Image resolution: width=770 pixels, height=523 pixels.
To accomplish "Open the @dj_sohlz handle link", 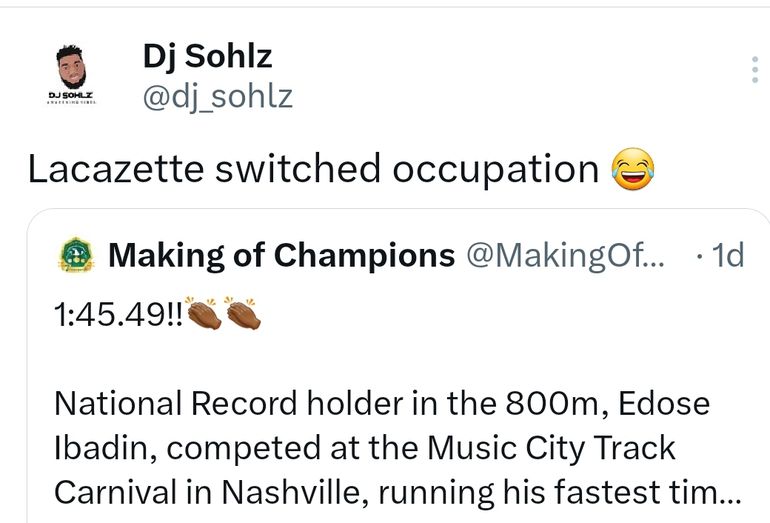I will [x=218, y=96].
